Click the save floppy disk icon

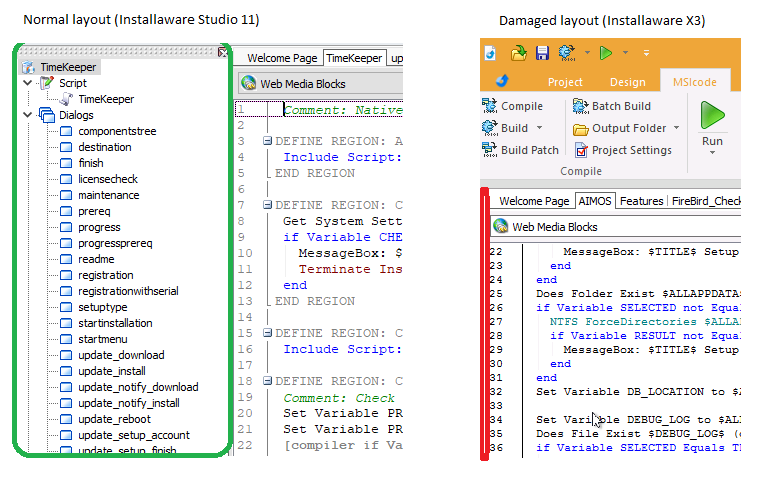(542, 52)
